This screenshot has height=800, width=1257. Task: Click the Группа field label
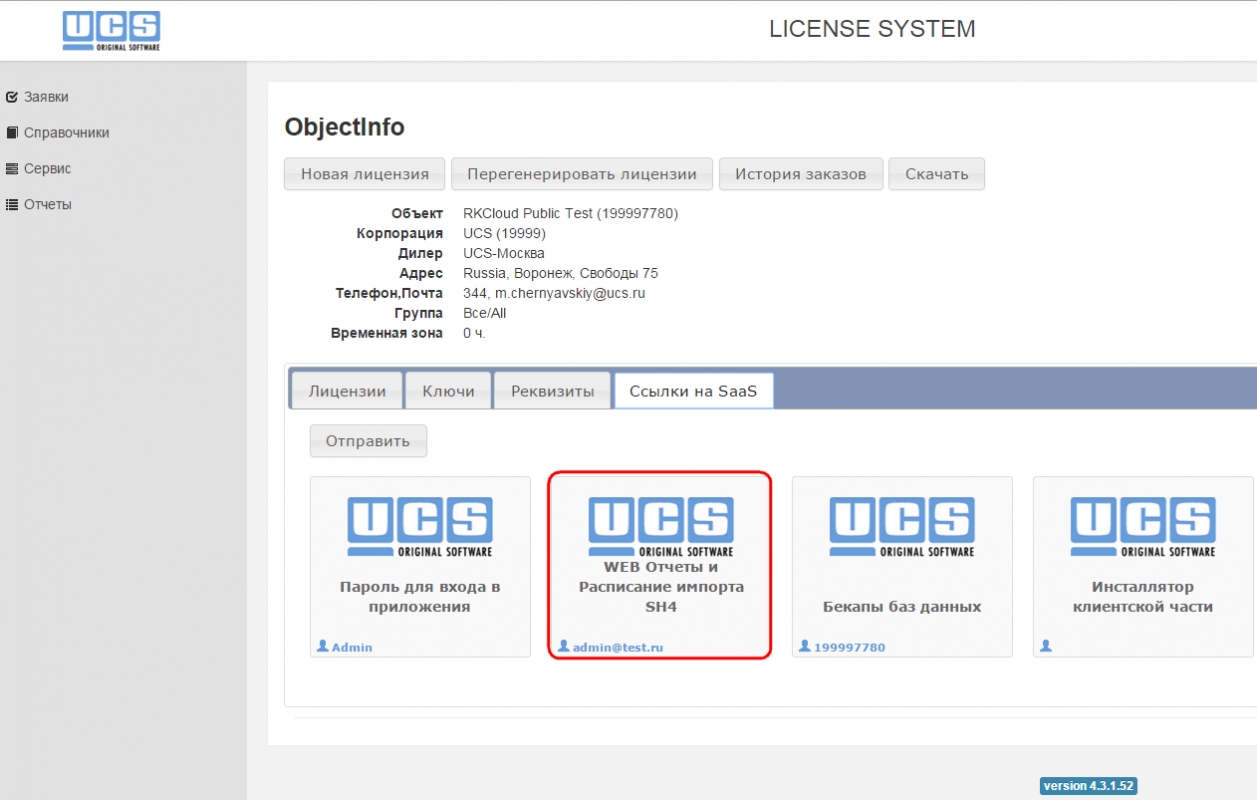click(418, 313)
